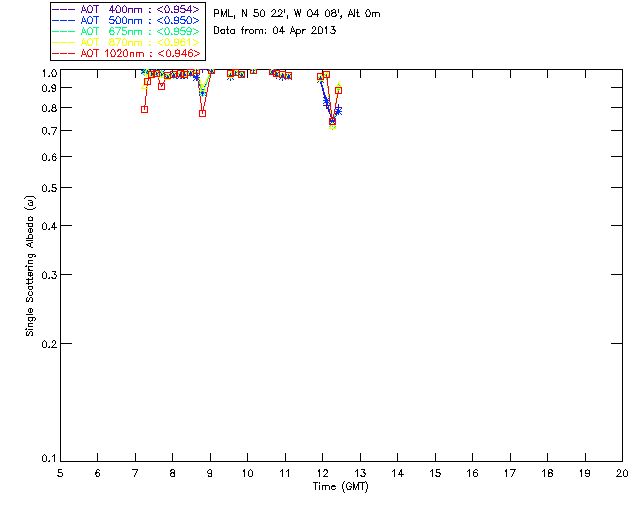The width and height of the screenshot is (640, 512).
Task: Click the AOT 675nm legend entry
Action: tap(127, 31)
